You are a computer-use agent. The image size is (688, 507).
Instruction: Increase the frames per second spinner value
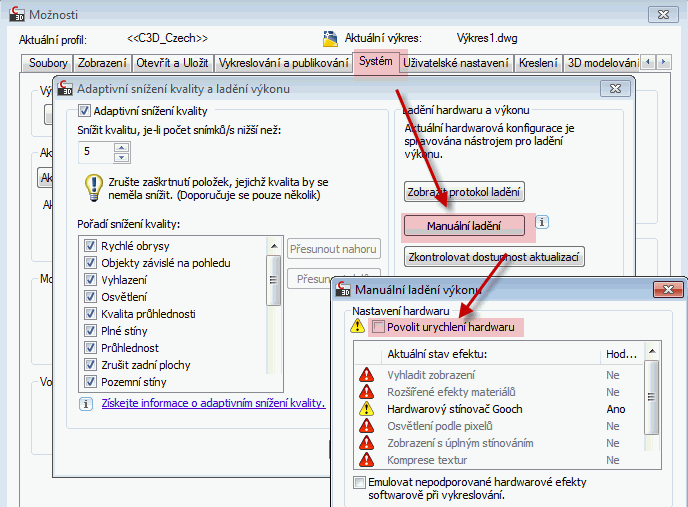click(x=122, y=148)
